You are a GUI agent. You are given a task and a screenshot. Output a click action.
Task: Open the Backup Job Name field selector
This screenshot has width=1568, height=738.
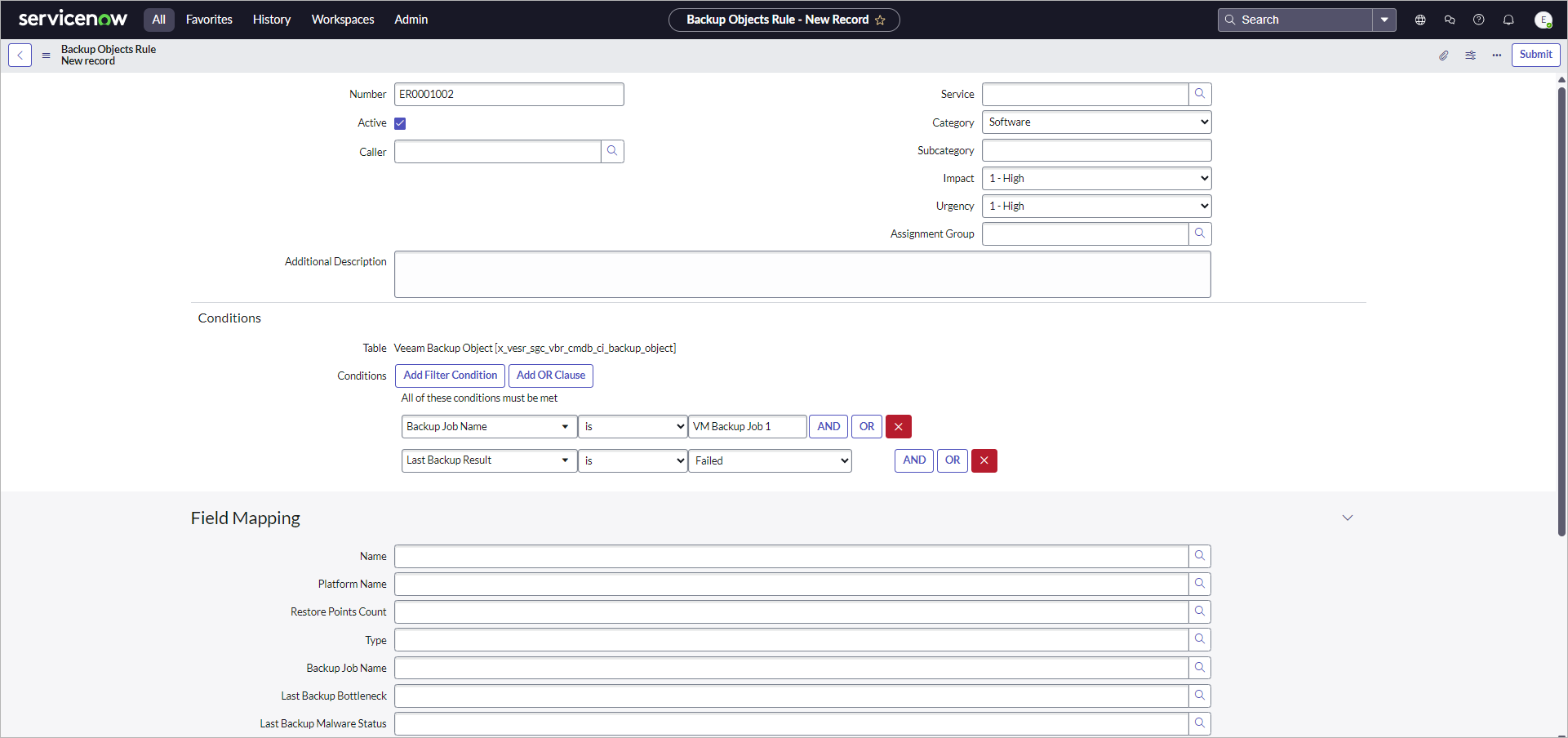(489, 426)
